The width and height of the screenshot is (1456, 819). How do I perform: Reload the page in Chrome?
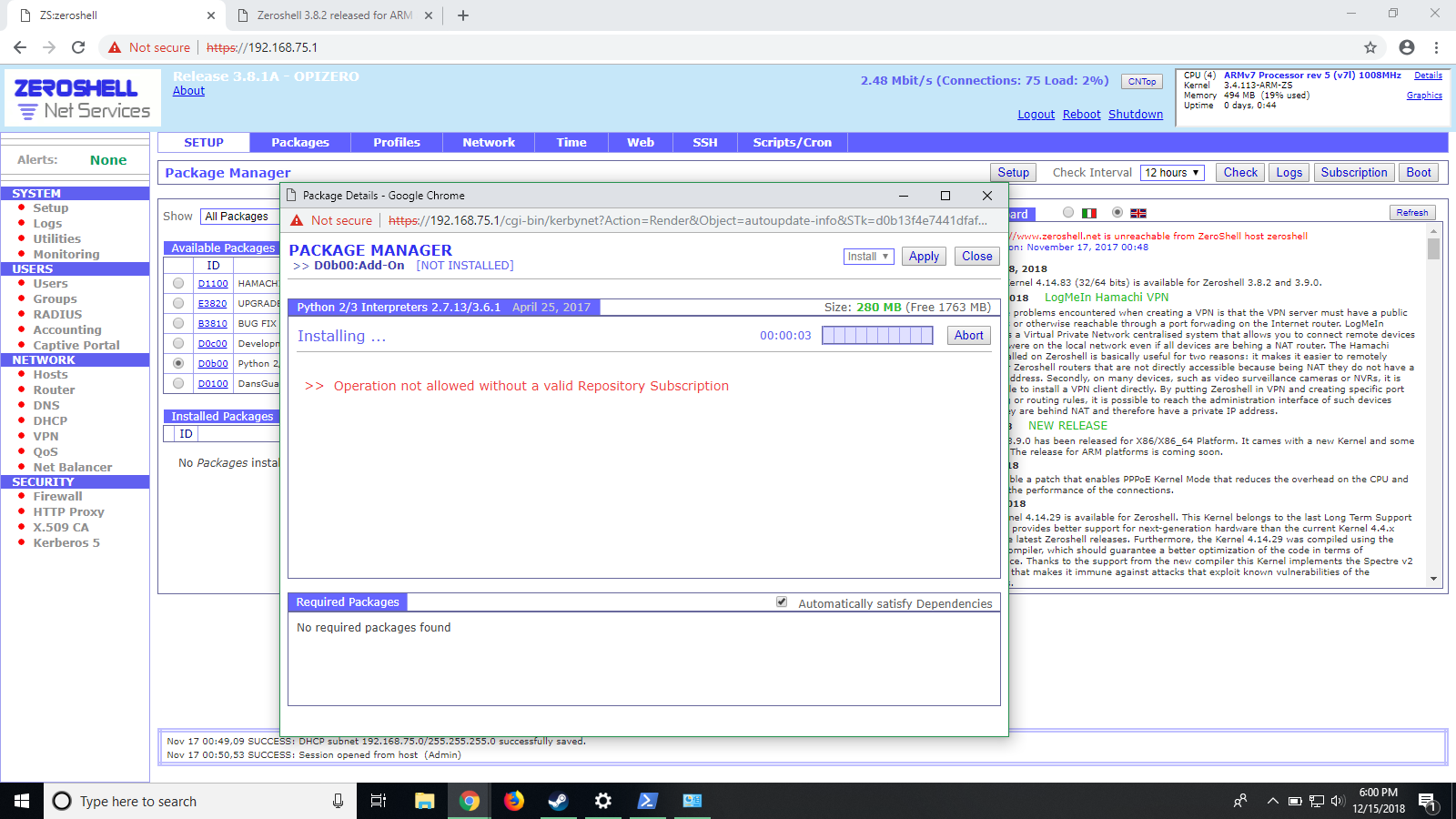click(x=78, y=47)
